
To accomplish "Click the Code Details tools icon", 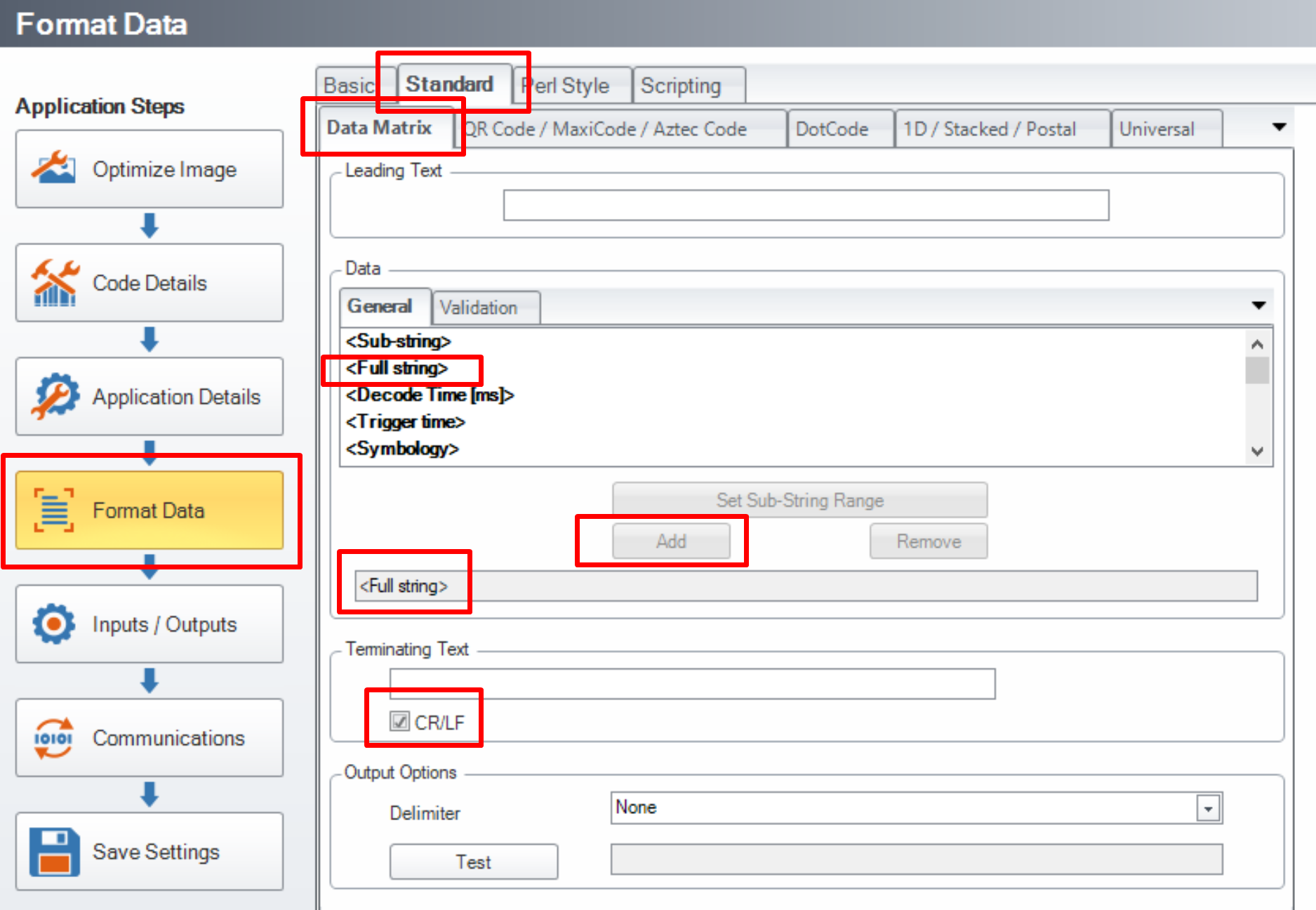I will [53, 283].
